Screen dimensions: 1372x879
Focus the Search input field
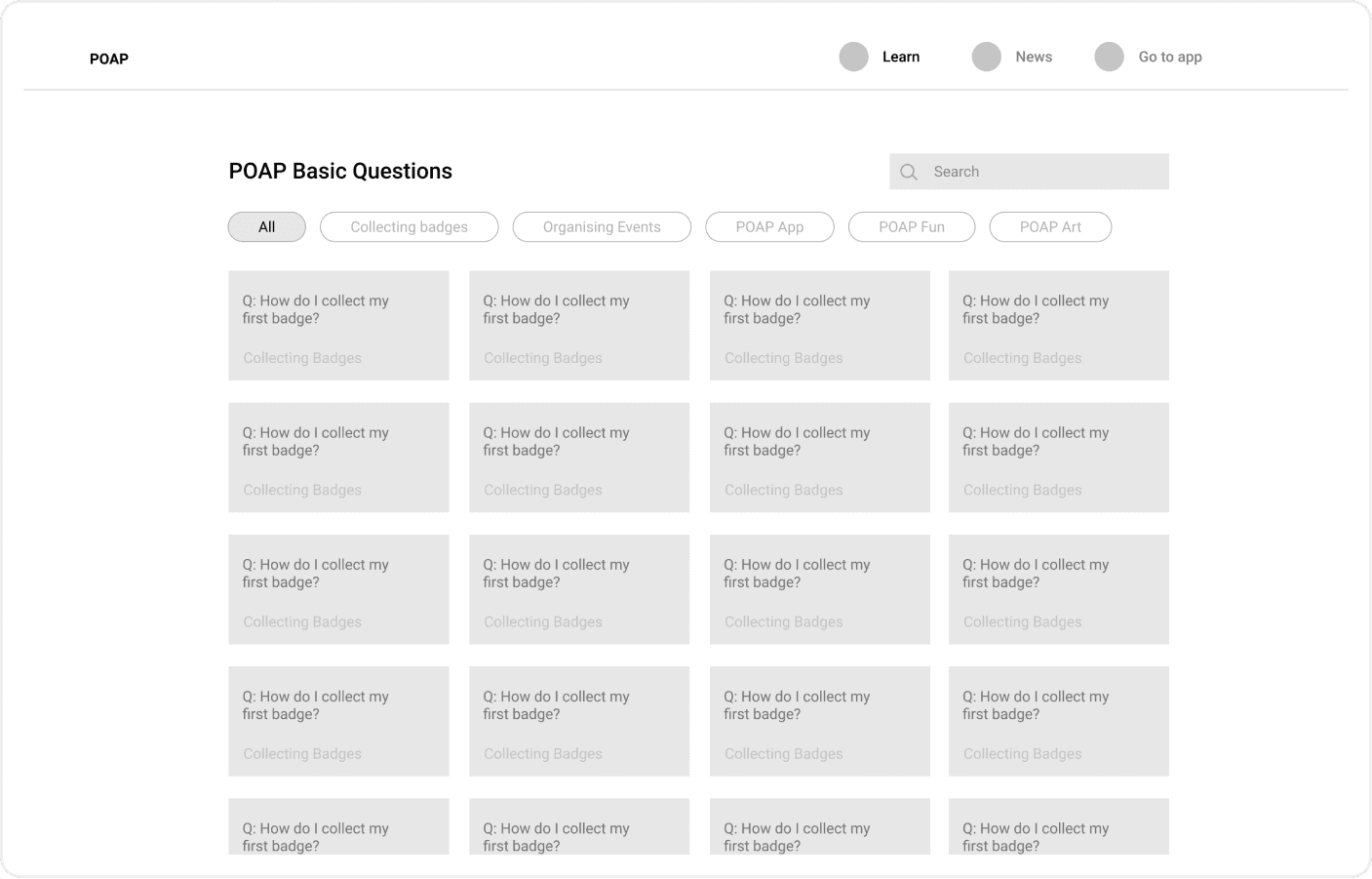pos(1029,172)
